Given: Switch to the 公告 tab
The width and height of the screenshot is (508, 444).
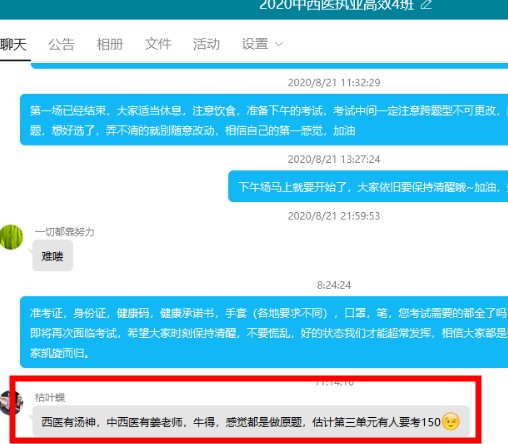Looking at the screenshot, I should coord(61,44).
